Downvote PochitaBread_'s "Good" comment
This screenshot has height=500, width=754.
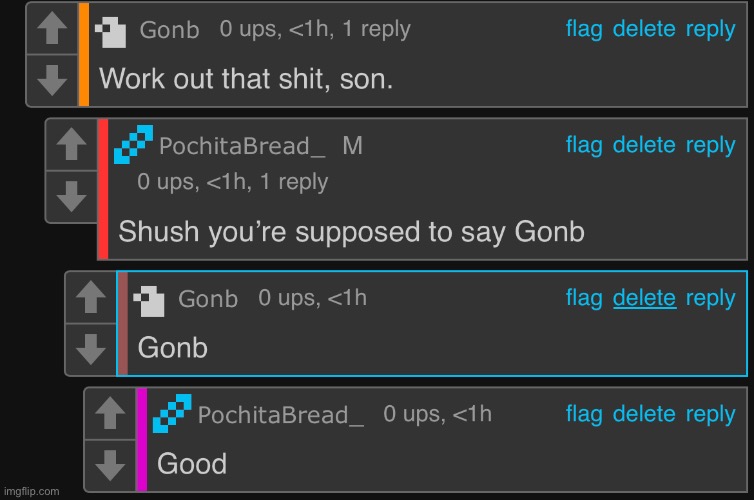tap(109, 464)
